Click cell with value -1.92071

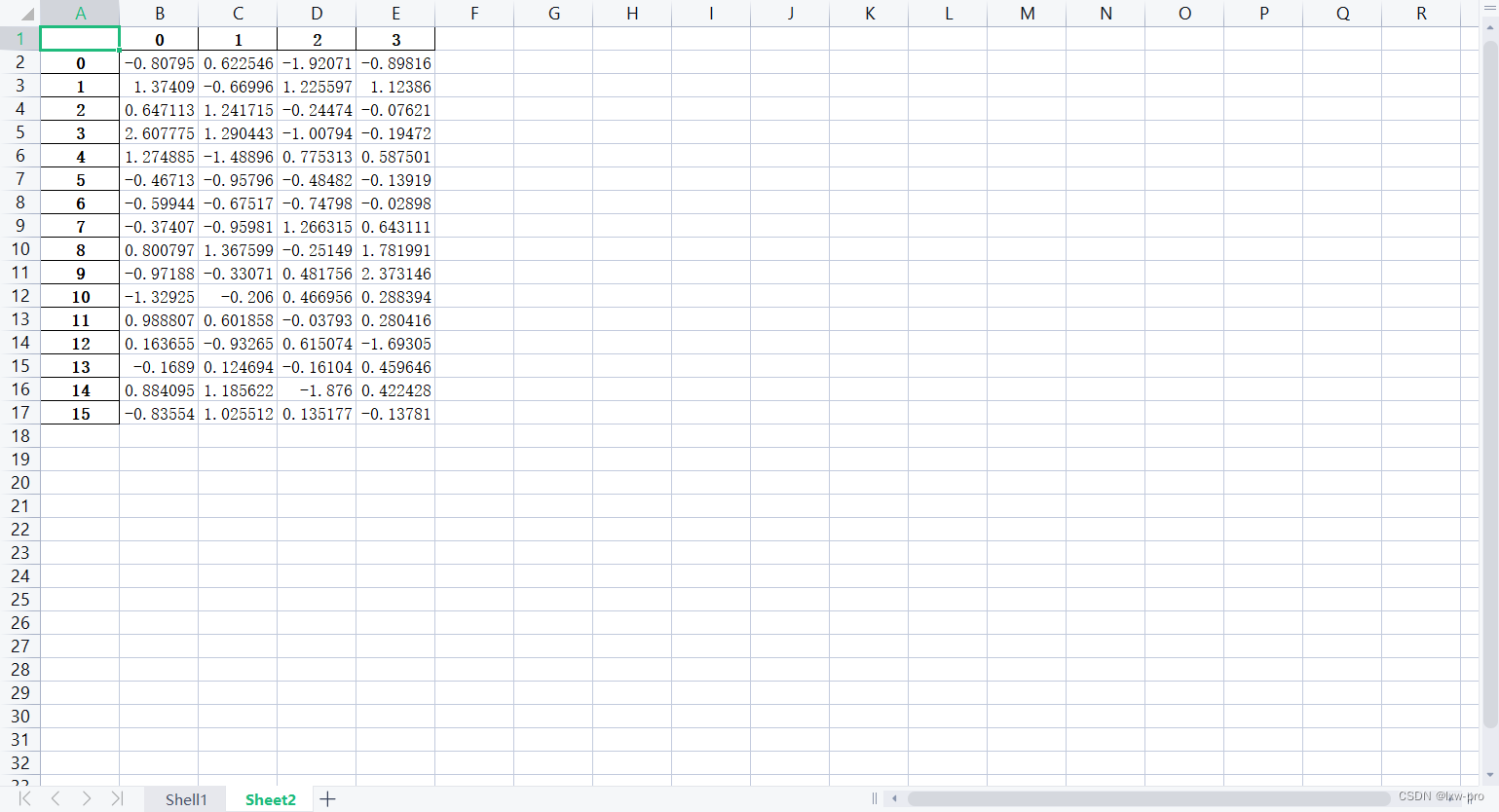pyautogui.click(x=317, y=62)
